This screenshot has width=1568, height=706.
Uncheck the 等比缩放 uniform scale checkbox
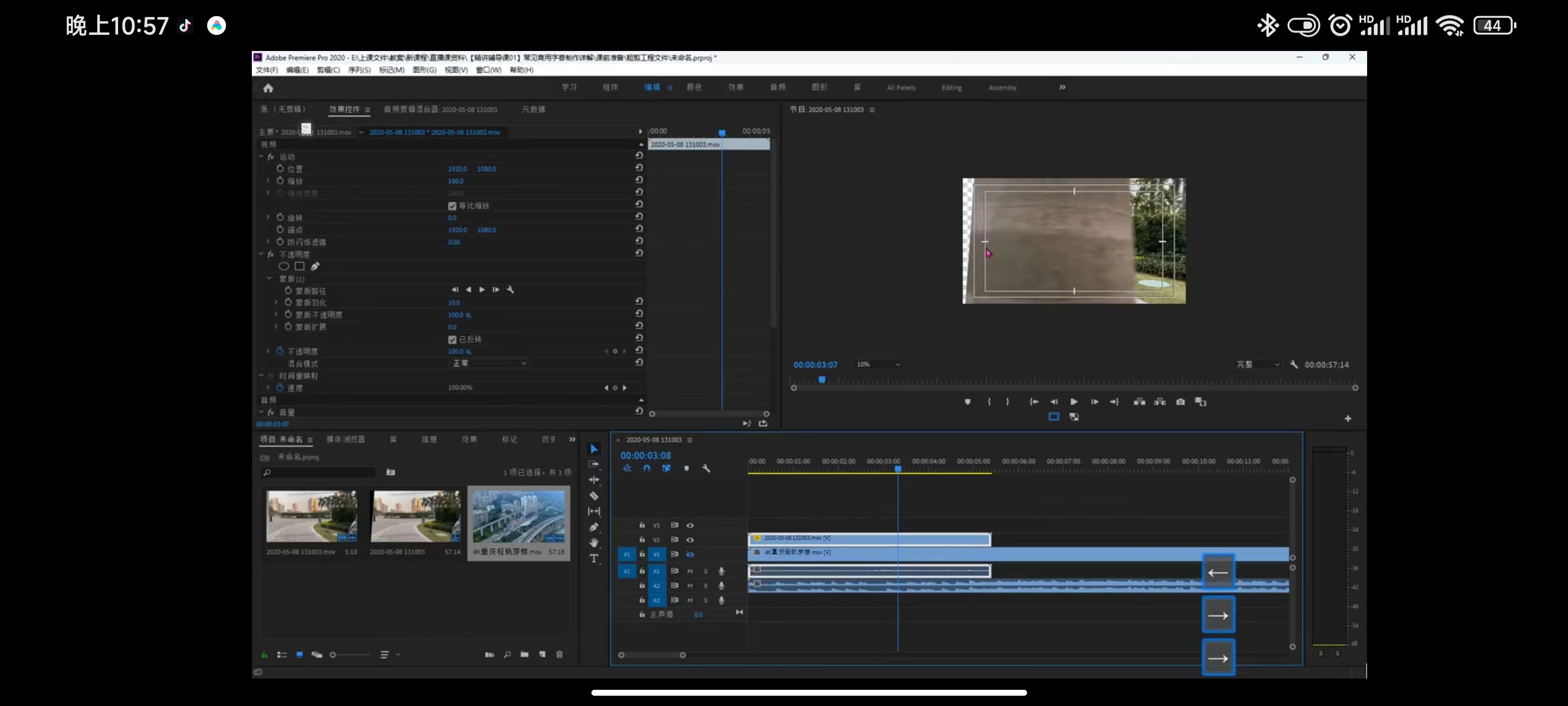452,206
